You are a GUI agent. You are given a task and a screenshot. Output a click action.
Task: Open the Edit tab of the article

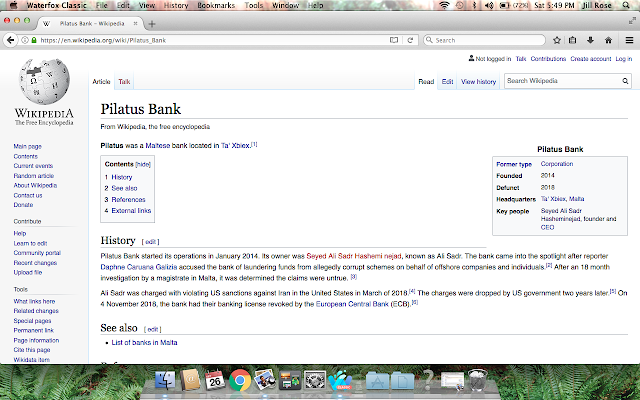coord(447,82)
